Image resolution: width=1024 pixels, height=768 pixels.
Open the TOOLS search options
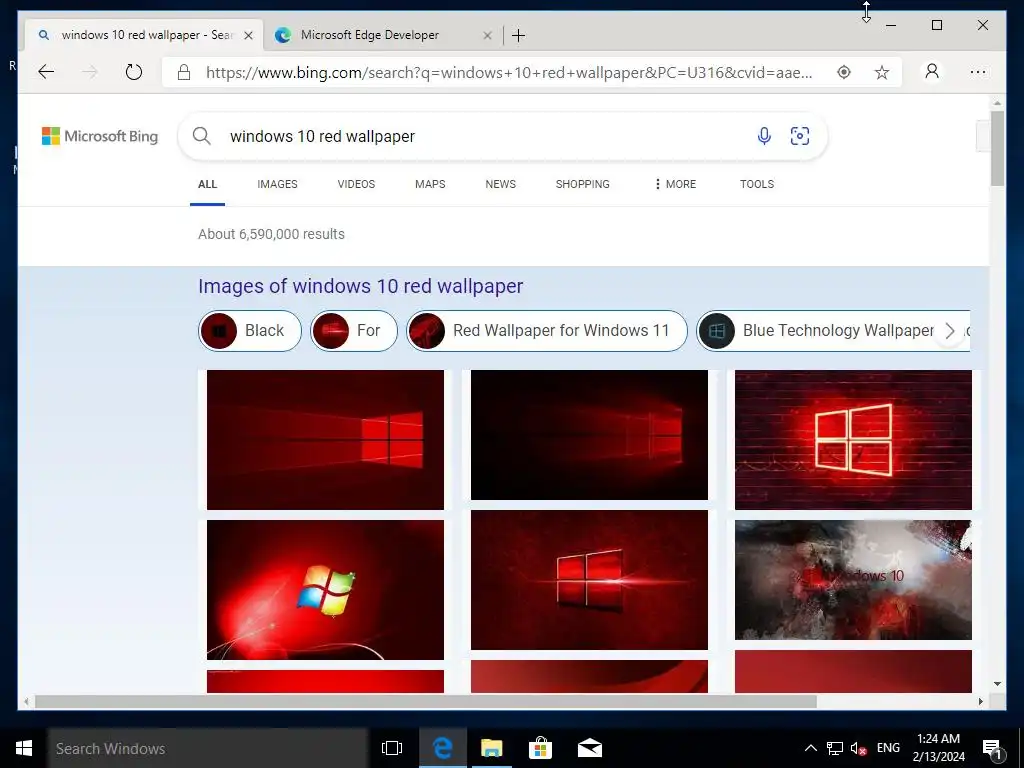pyautogui.click(x=757, y=184)
